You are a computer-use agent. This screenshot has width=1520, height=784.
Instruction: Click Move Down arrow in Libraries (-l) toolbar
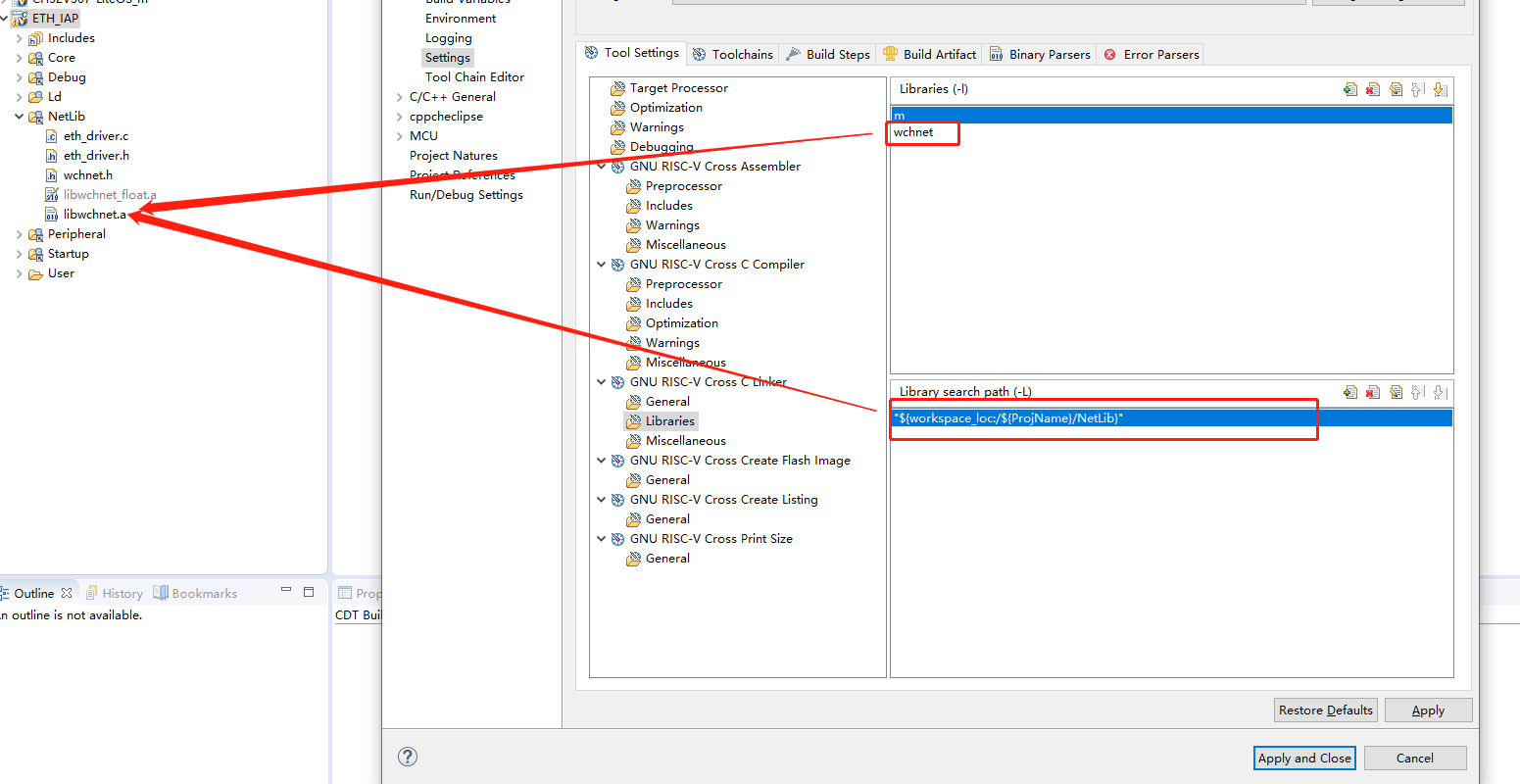[1440, 89]
